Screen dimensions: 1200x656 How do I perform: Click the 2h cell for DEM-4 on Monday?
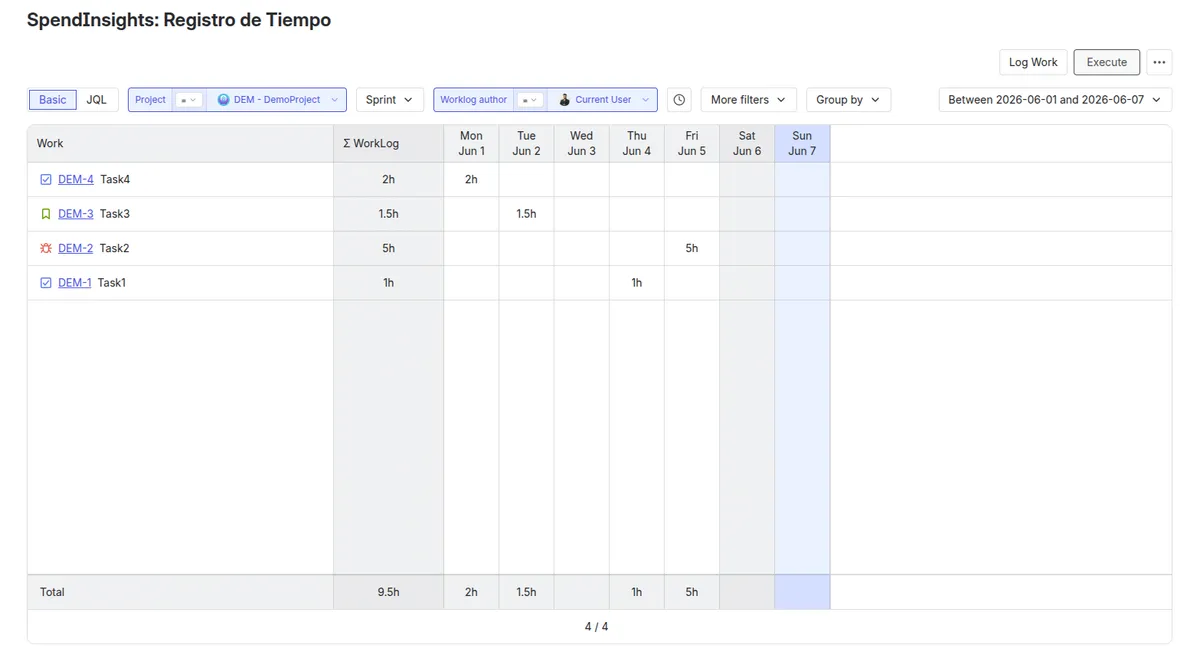[x=471, y=180]
